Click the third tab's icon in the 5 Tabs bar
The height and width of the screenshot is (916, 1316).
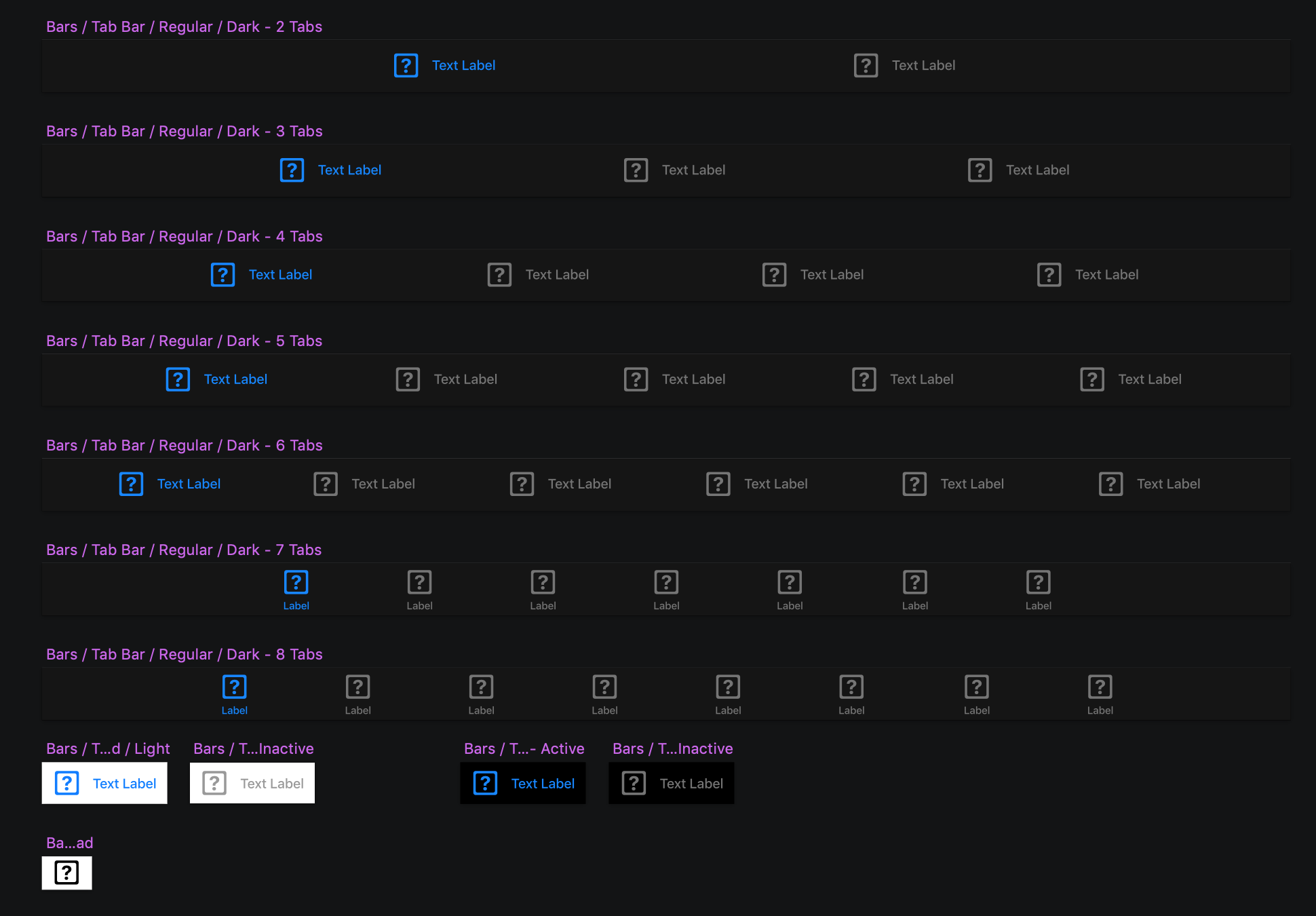636,379
